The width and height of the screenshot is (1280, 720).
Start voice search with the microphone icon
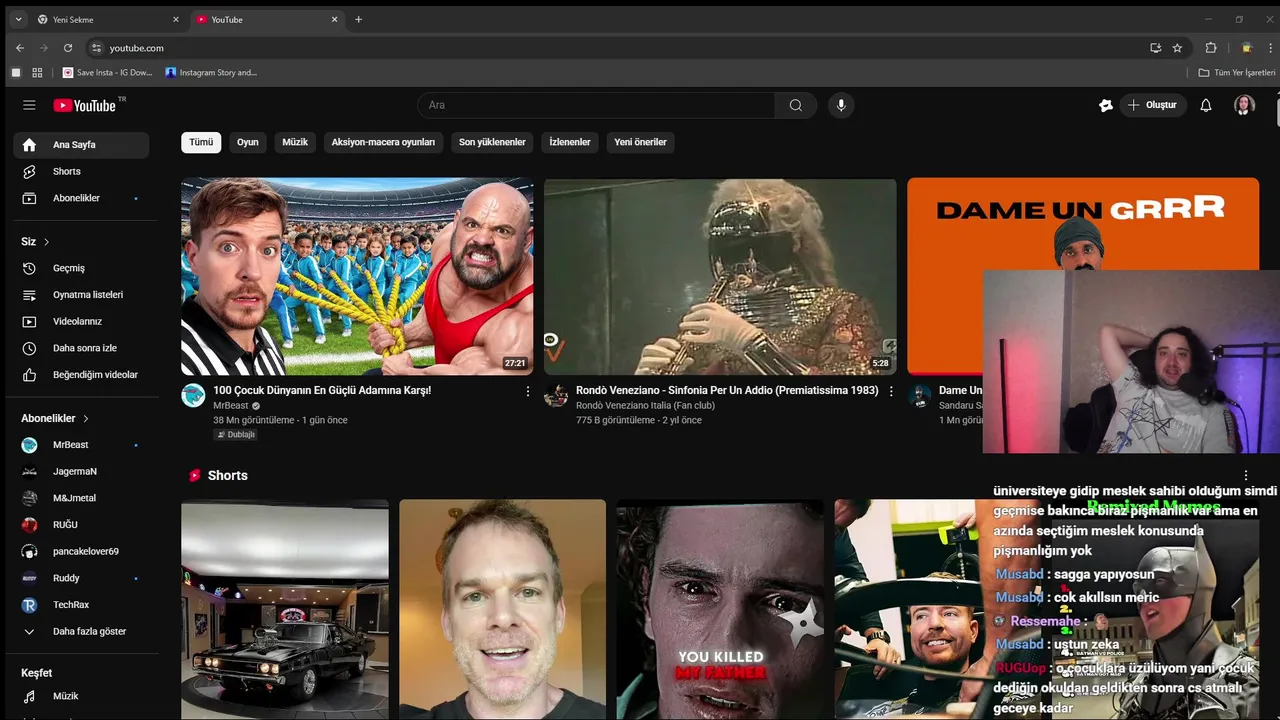pos(841,105)
